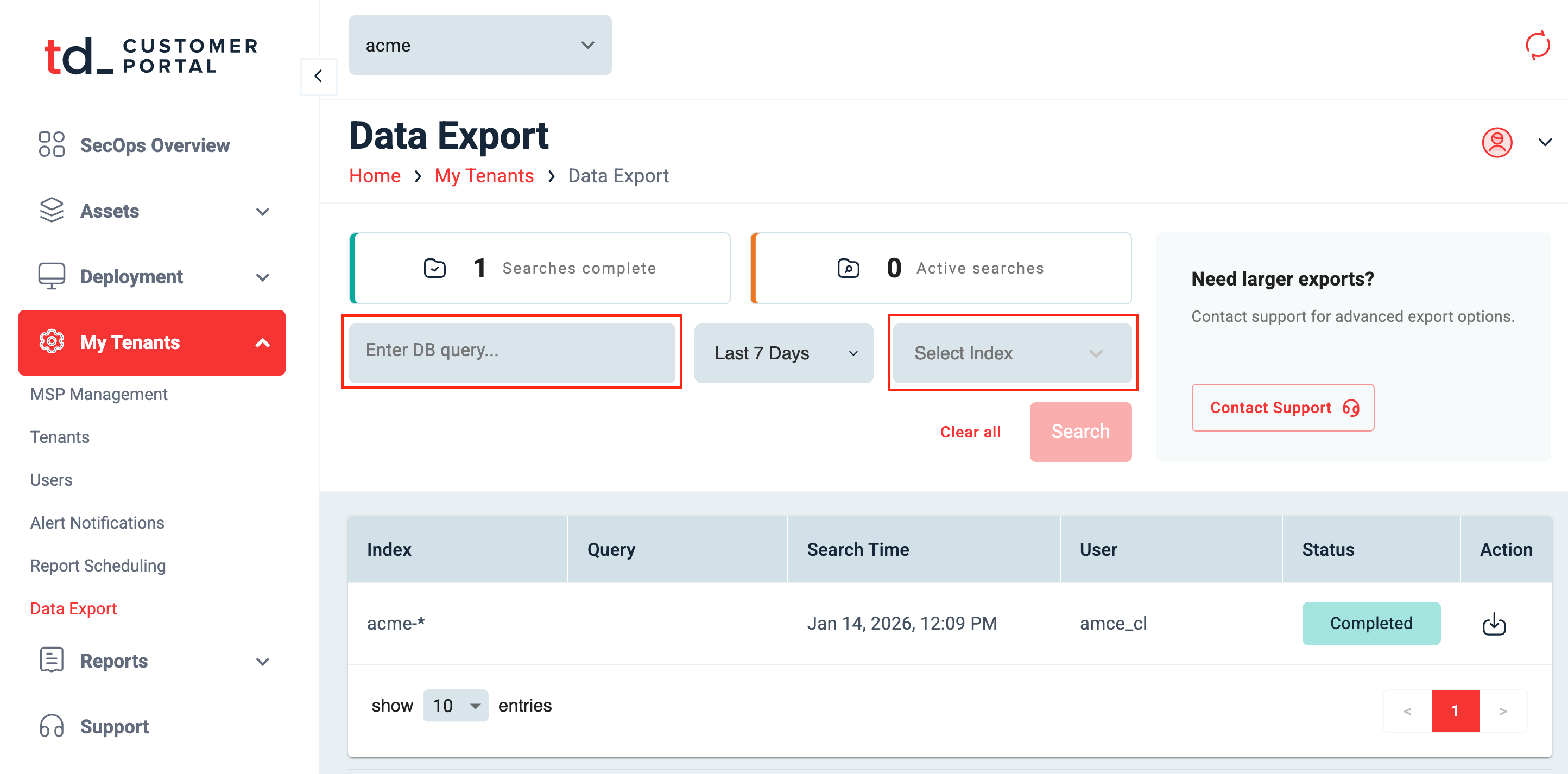This screenshot has height=774, width=1568.
Task: Go to Report Scheduling submenu item
Action: tap(98, 566)
